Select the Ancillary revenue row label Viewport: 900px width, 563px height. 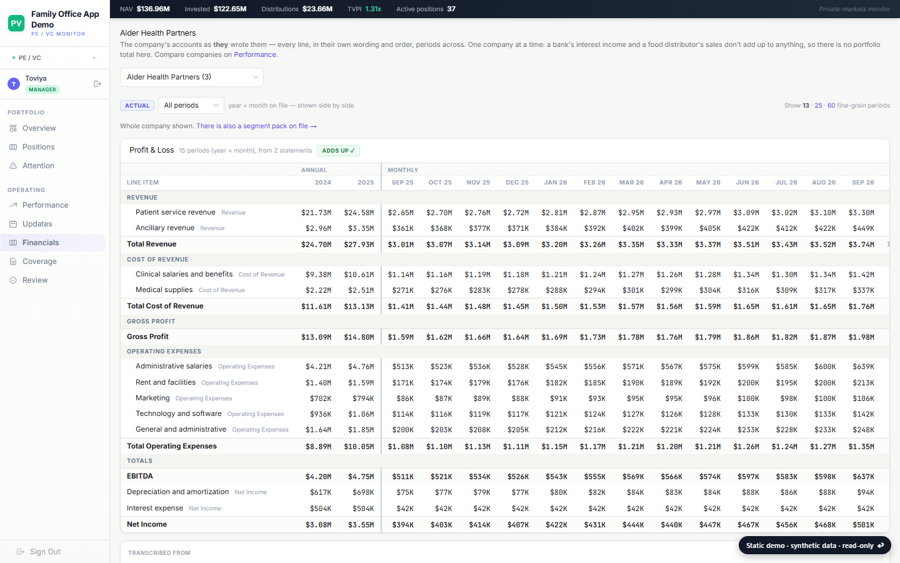pyautogui.click(x=165, y=228)
